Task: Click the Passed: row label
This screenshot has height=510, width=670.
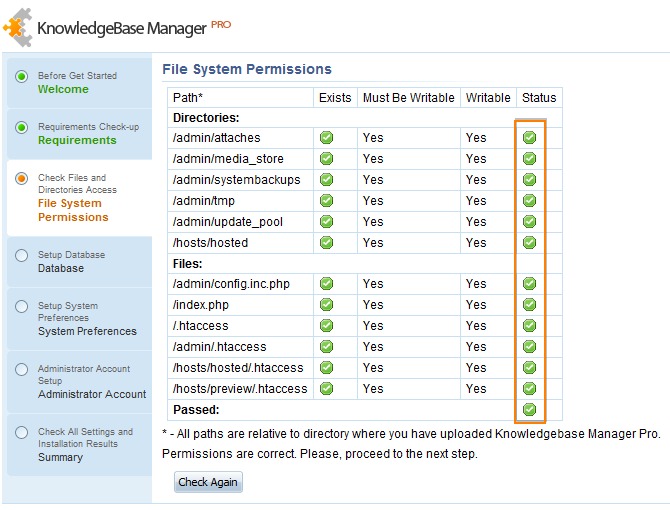Action: pos(196,410)
